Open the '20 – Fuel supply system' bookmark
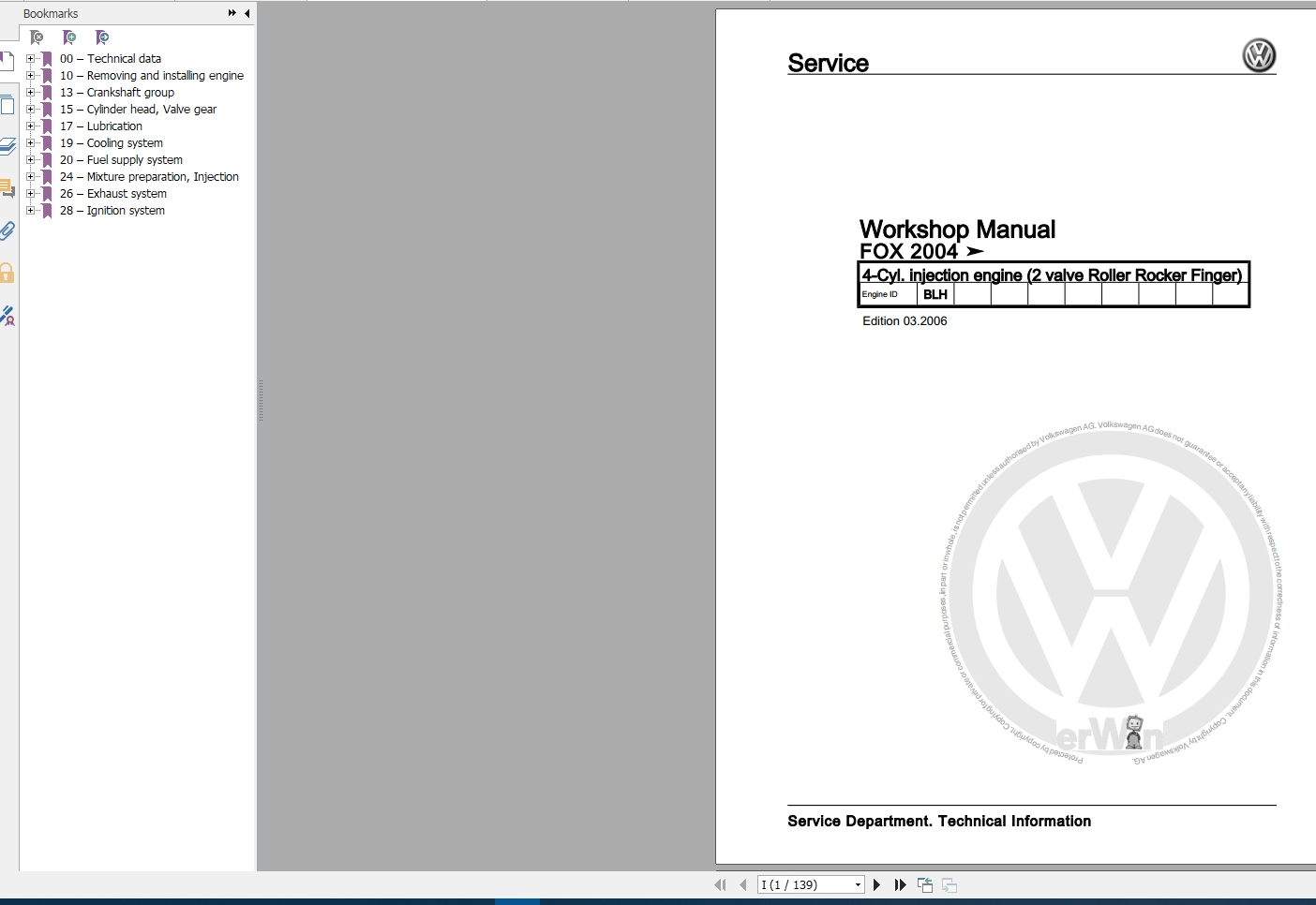Screen dimensions: 1316x905 tap(122, 159)
